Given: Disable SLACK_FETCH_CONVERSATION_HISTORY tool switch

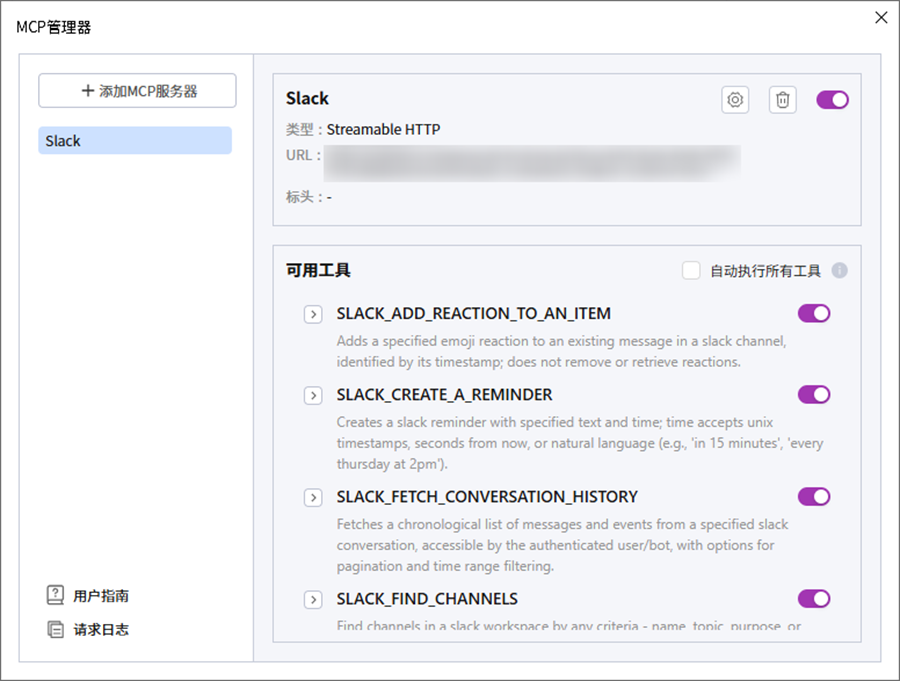Looking at the screenshot, I should coord(814,497).
